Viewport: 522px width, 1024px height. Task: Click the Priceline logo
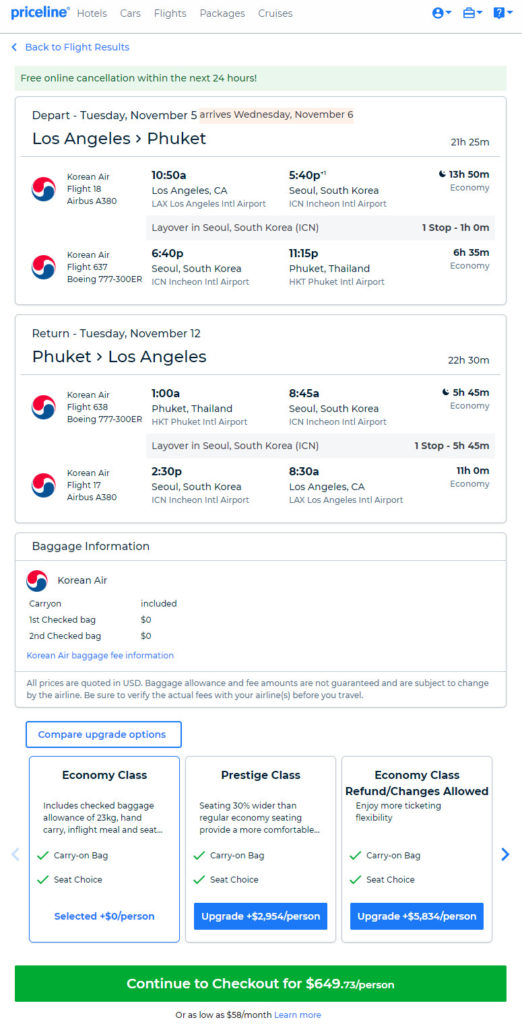tap(40, 12)
